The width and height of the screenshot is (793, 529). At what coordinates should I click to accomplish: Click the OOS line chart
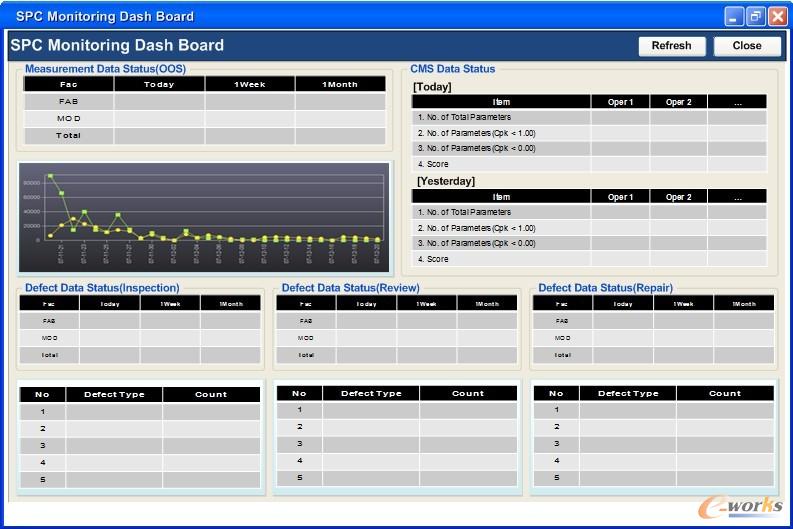[204, 216]
